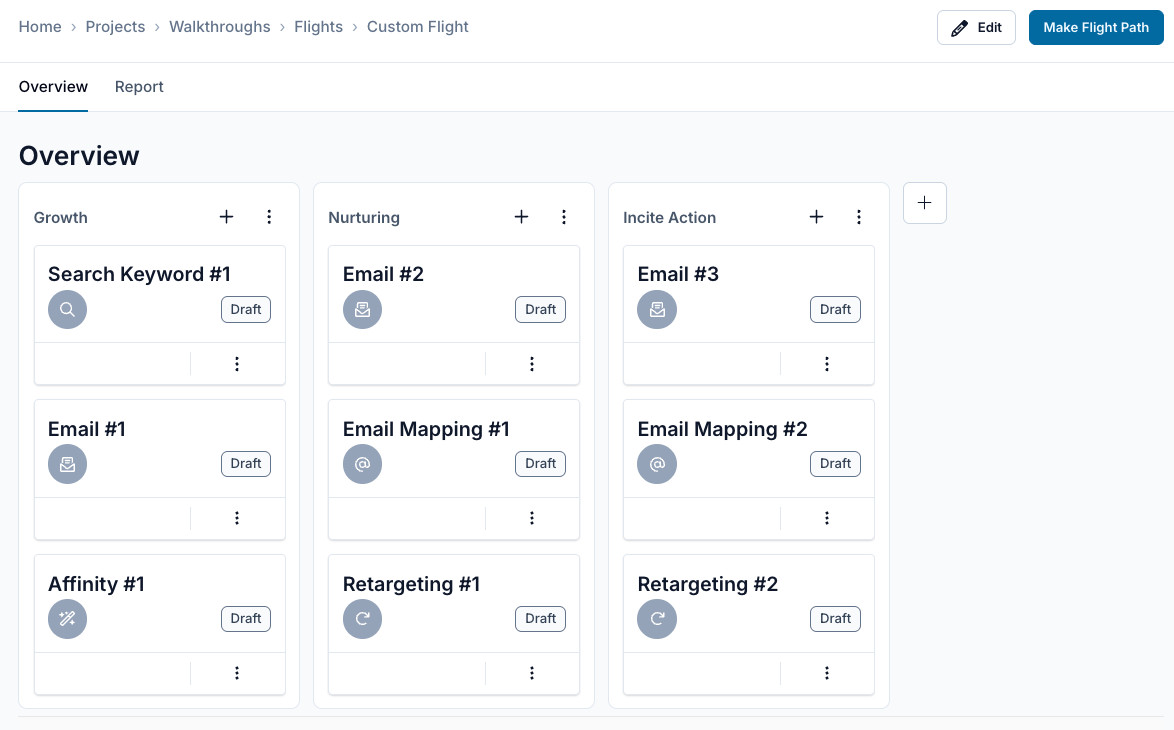This screenshot has width=1174, height=730.
Task: Open the Email #2 card title
Action: [383, 274]
